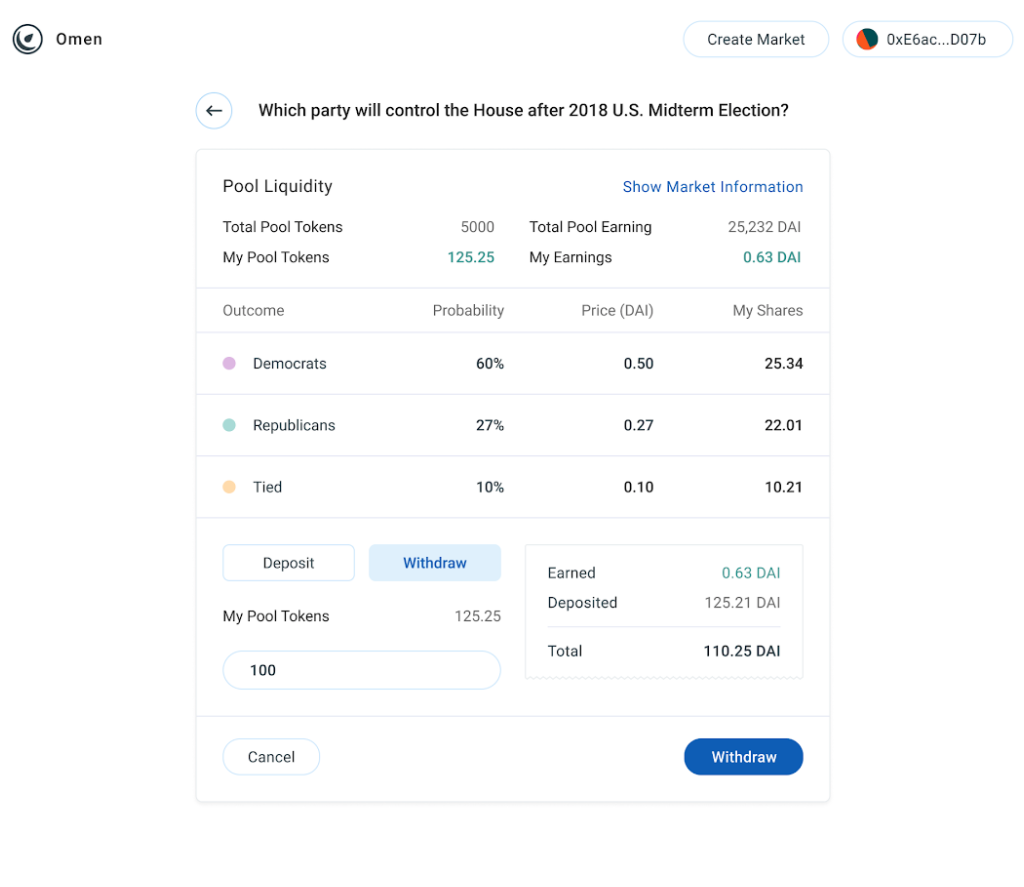The width and height of the screenshot is (1024, 887).
Task: Open wallet account 0xE6ac...D07b
Action: pyautogui.click(x=928, y=39)
